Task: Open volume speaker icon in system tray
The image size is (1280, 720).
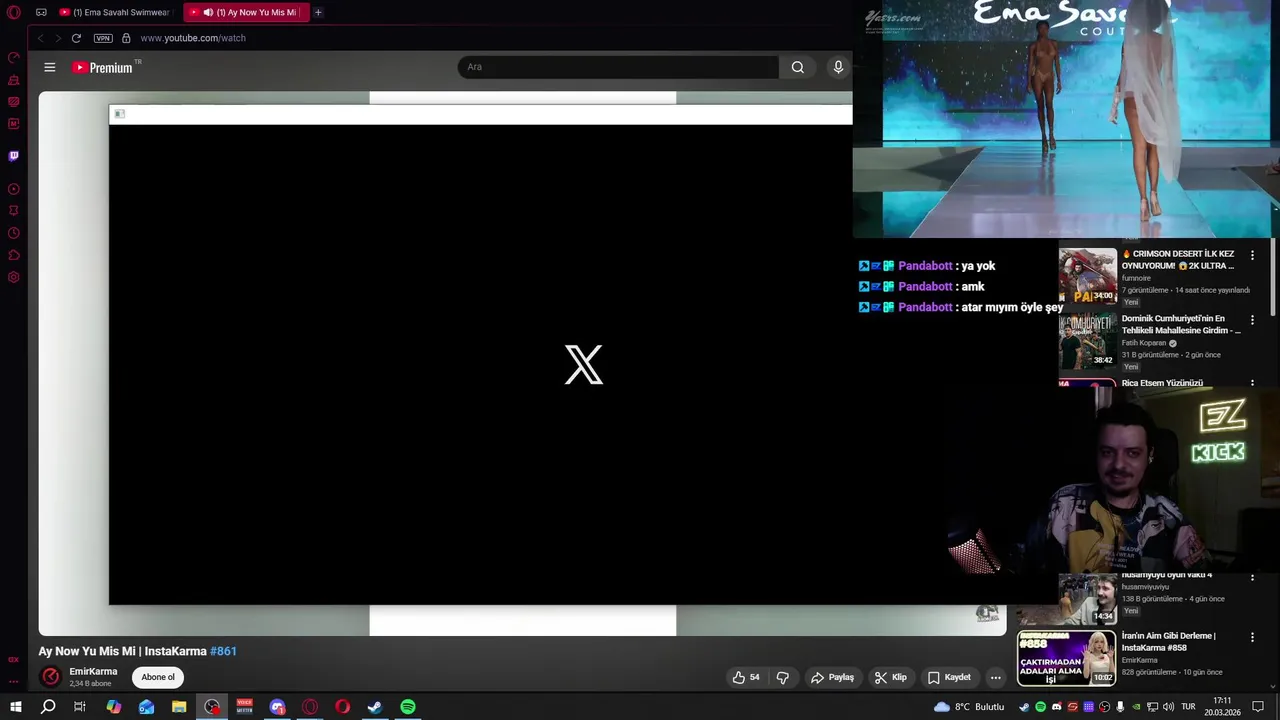Action: point(1169,707)
